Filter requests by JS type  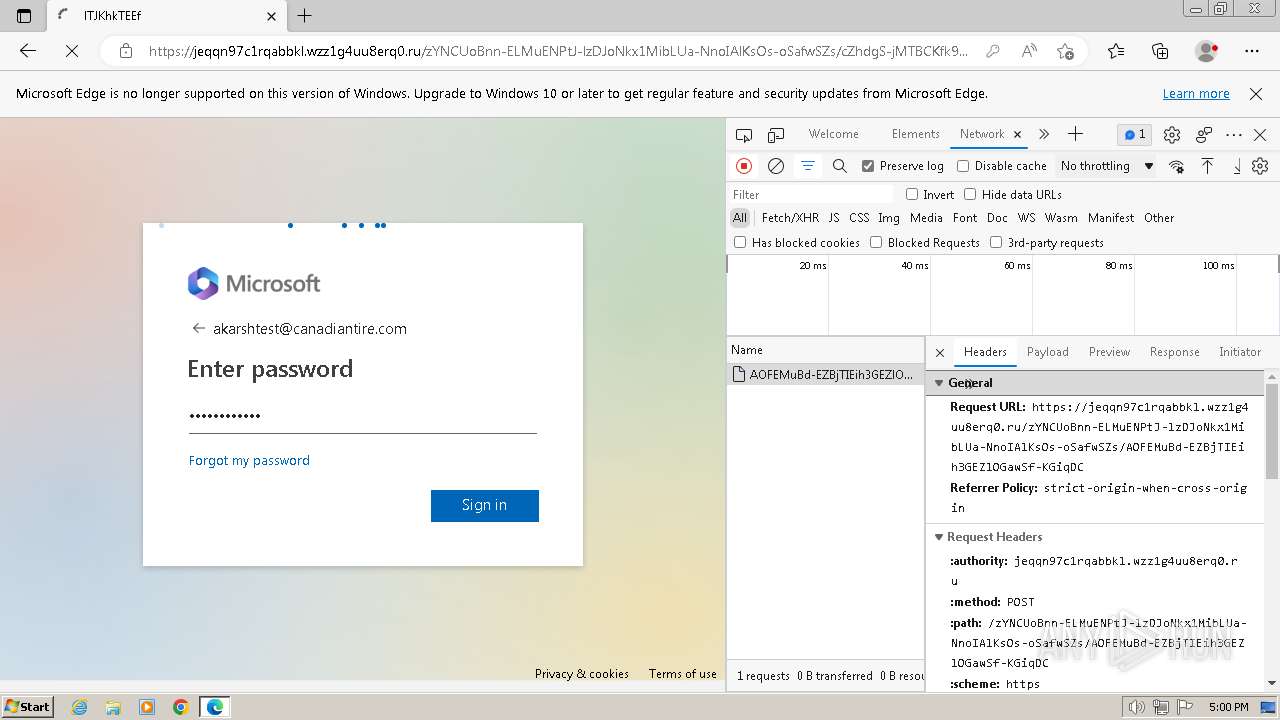click(x=834, y=218)
